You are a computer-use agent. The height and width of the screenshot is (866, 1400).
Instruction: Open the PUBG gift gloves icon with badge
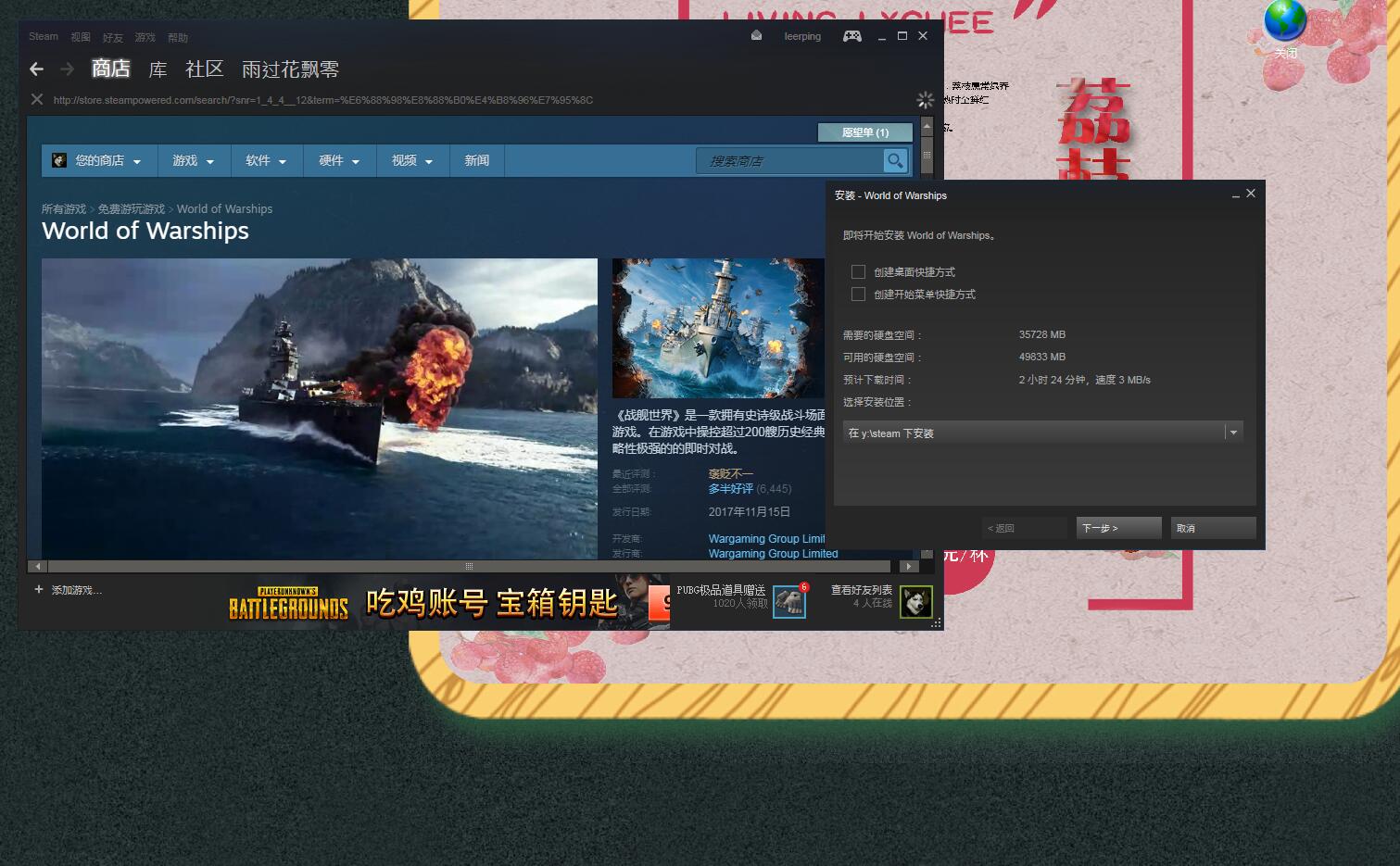[x=789, y=601]
